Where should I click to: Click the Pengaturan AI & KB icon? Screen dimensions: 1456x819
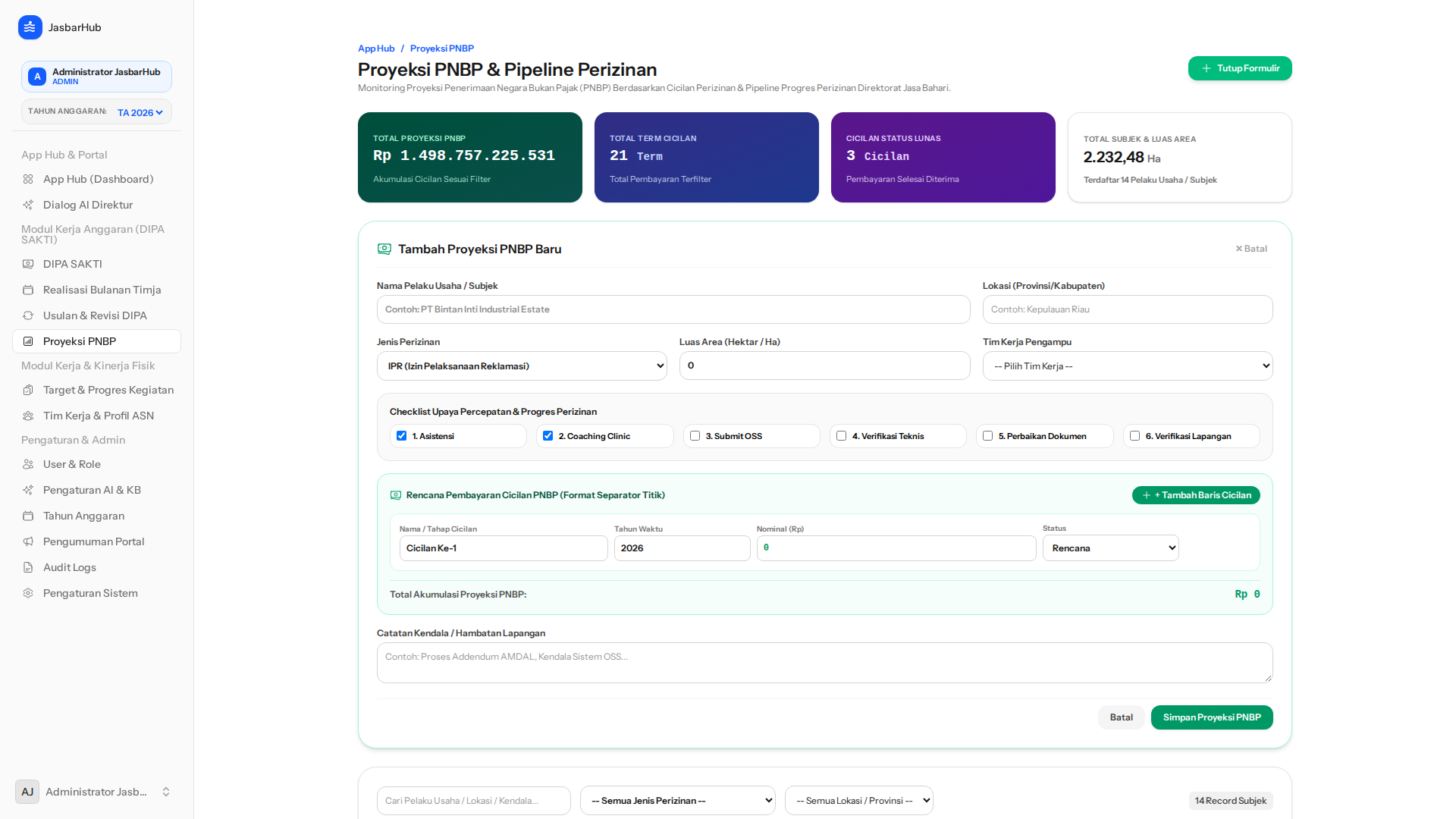point(28,491)
